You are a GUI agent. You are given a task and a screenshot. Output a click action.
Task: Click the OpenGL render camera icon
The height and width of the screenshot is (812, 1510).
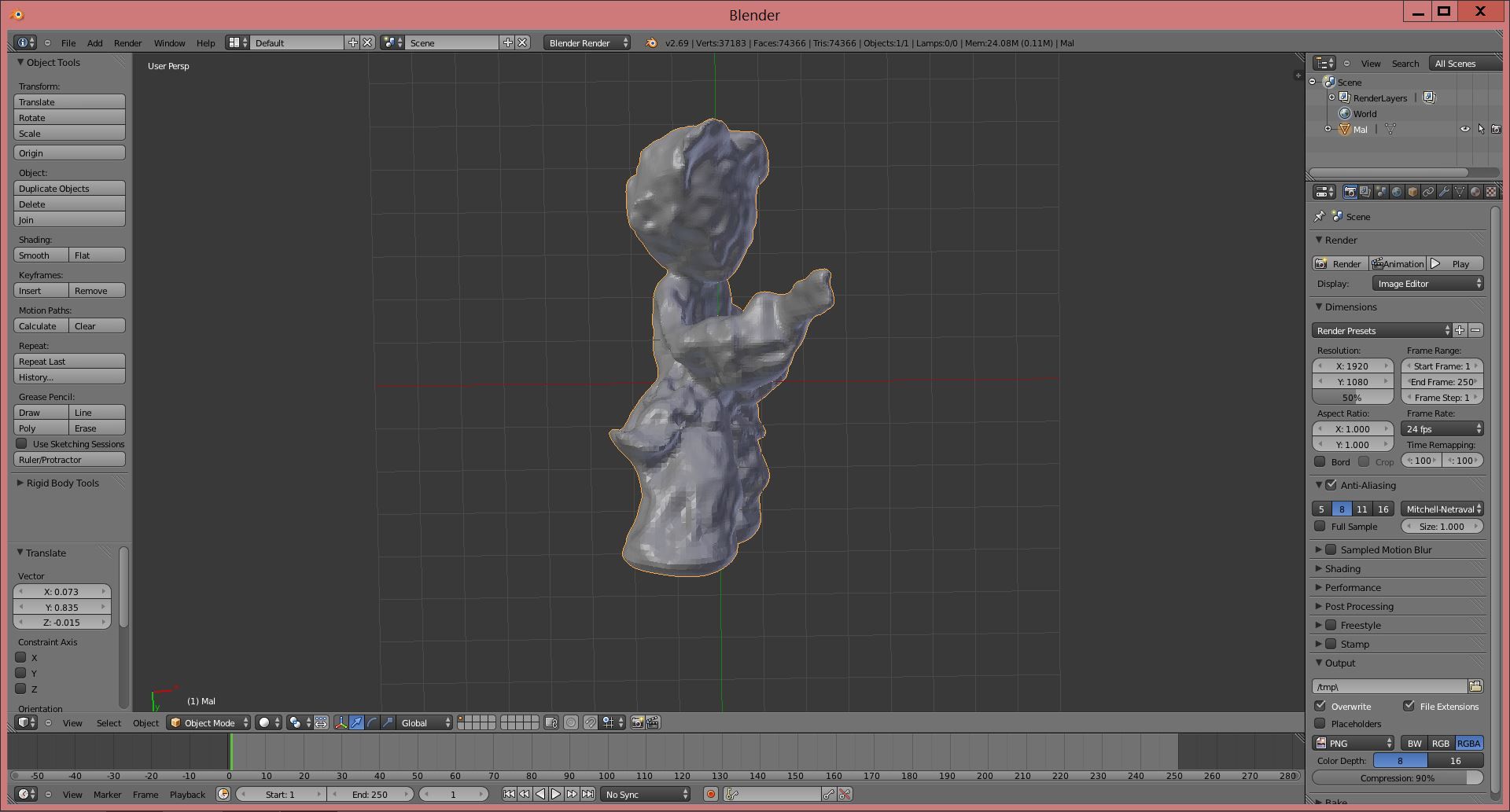point(639,722)
